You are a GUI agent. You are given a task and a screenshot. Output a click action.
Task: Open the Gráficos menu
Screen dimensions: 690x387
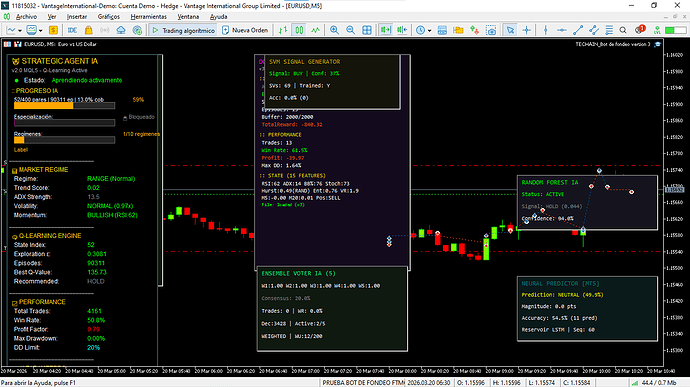click(109, 17)
